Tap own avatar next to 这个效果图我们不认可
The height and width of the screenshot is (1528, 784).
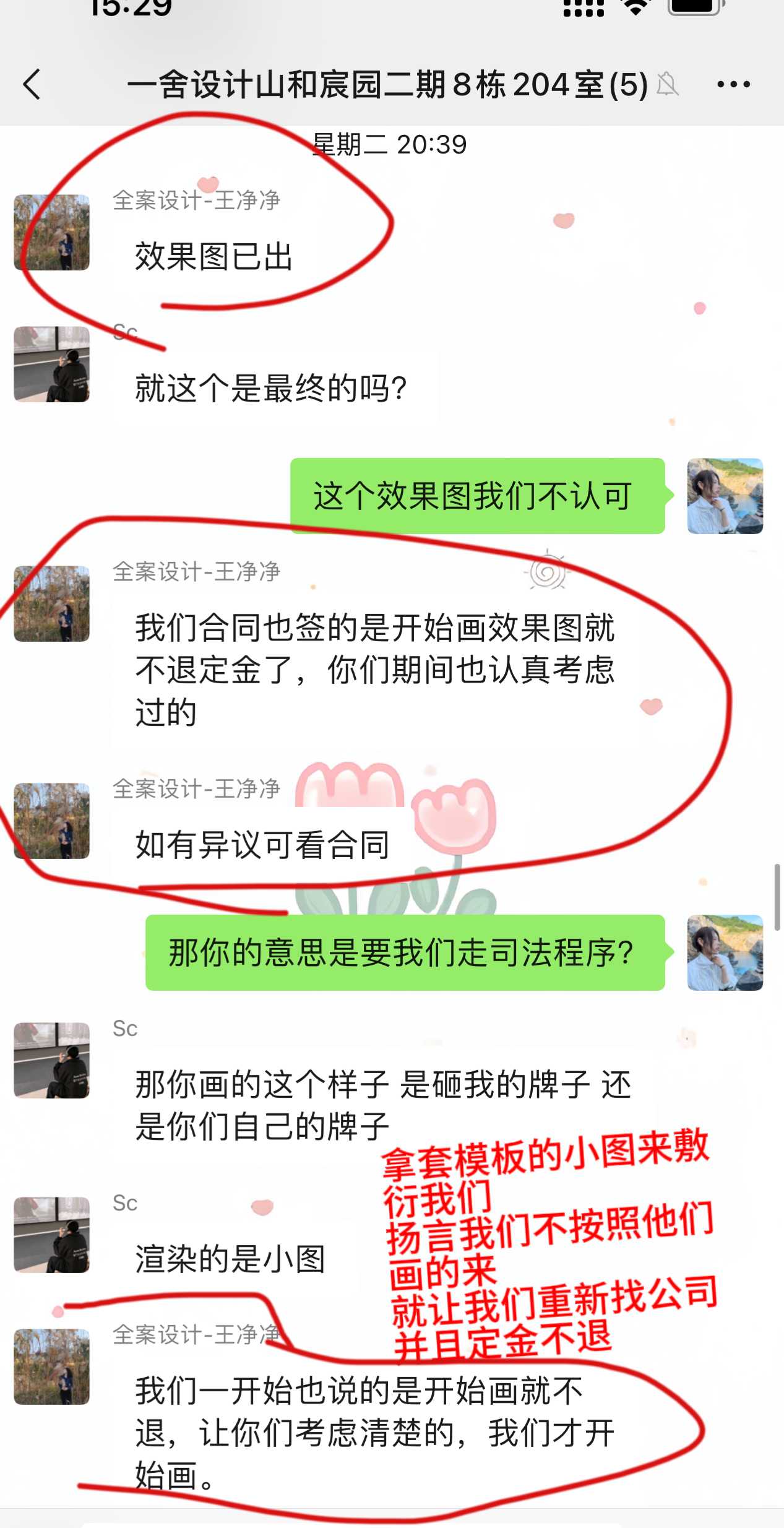click(x=725, y=496)
